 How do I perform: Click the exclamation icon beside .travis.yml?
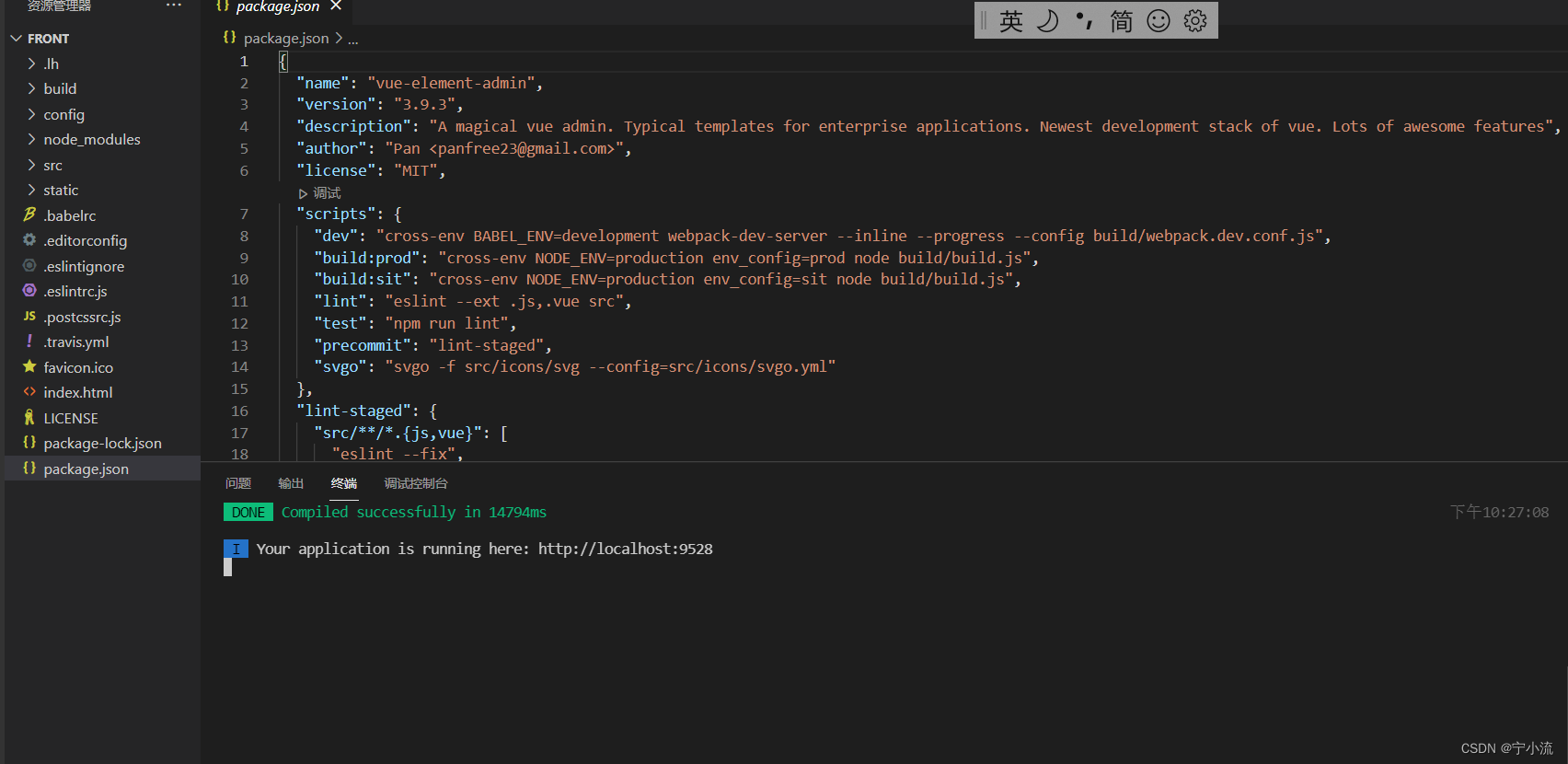(29, 341)
